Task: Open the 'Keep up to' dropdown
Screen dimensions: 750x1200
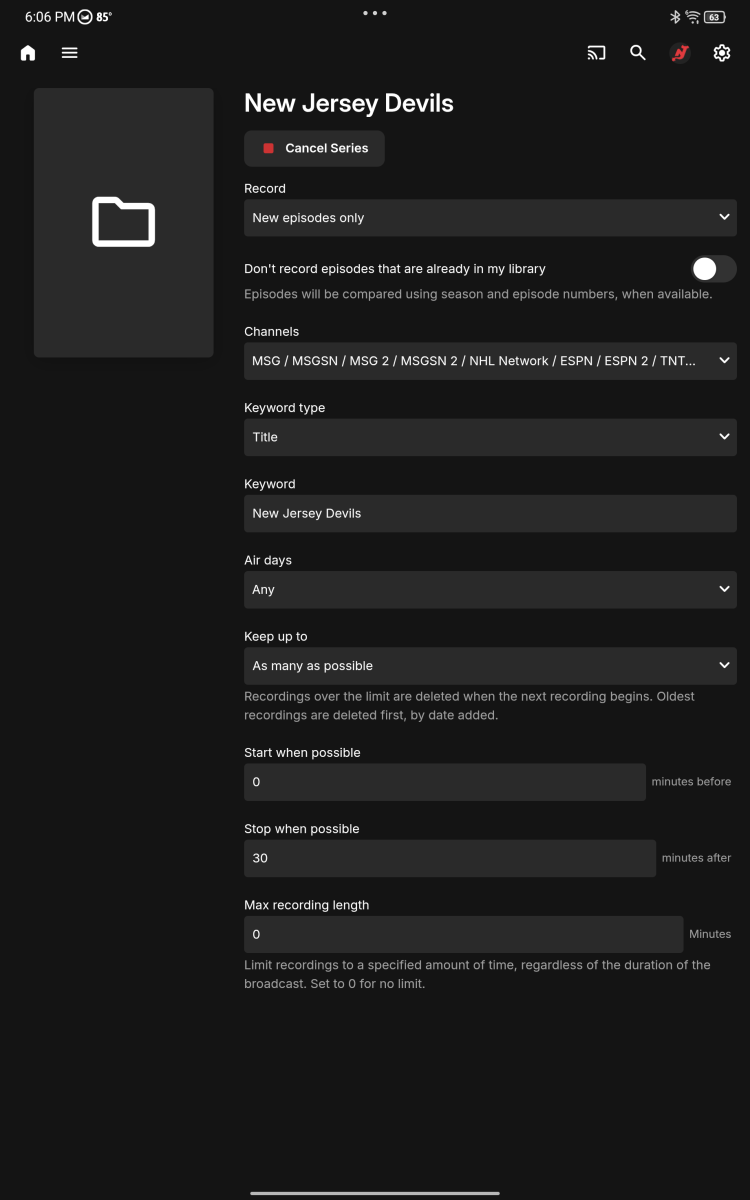Action: click(x=490, y=665)
